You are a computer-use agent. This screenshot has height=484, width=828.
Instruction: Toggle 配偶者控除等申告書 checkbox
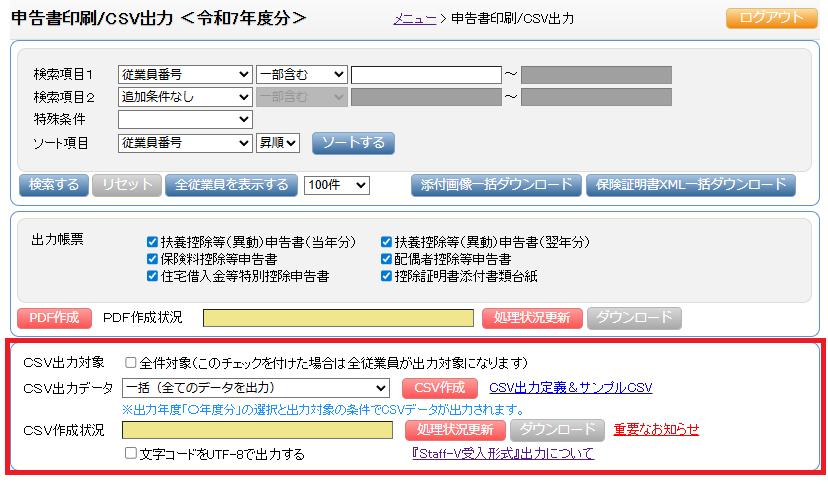[x=387, y=259]
